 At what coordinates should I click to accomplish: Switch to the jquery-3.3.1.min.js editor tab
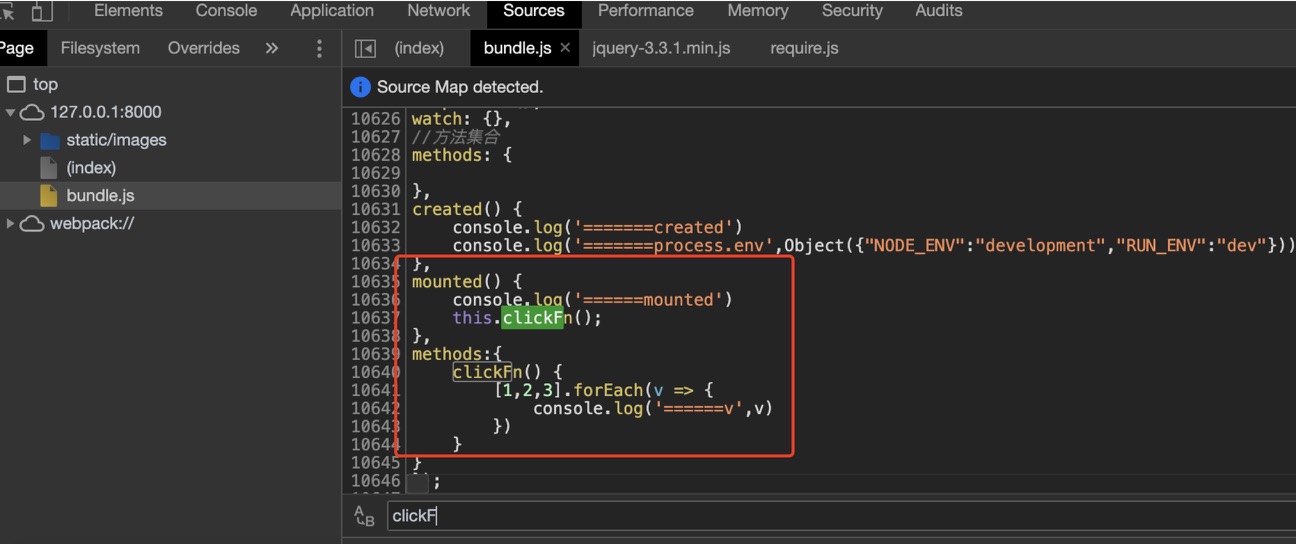click(661, 48)
